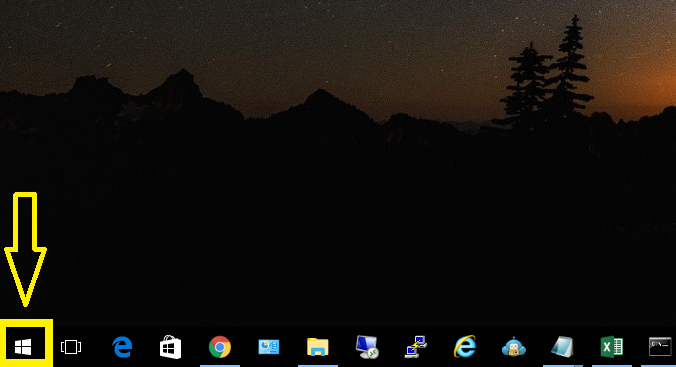Viewport: 676px width, 367px height.
Task: Open Remote Desktop Connection
Action: click(x=367, y=347)
